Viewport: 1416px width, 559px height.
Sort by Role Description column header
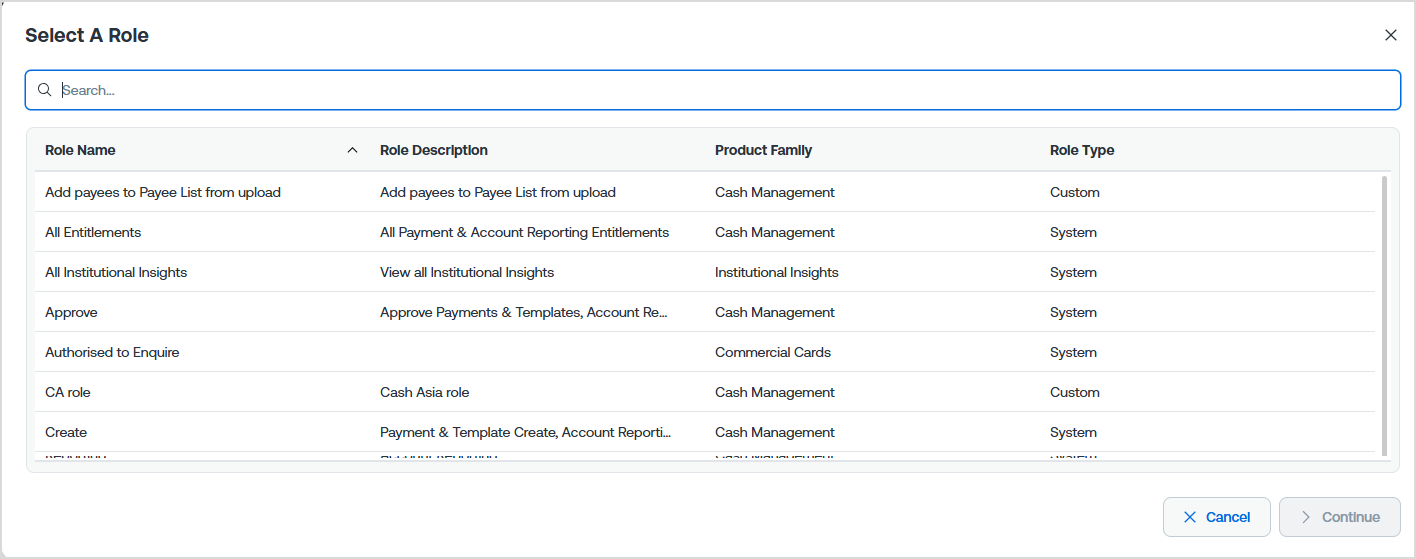pos(434,150)
